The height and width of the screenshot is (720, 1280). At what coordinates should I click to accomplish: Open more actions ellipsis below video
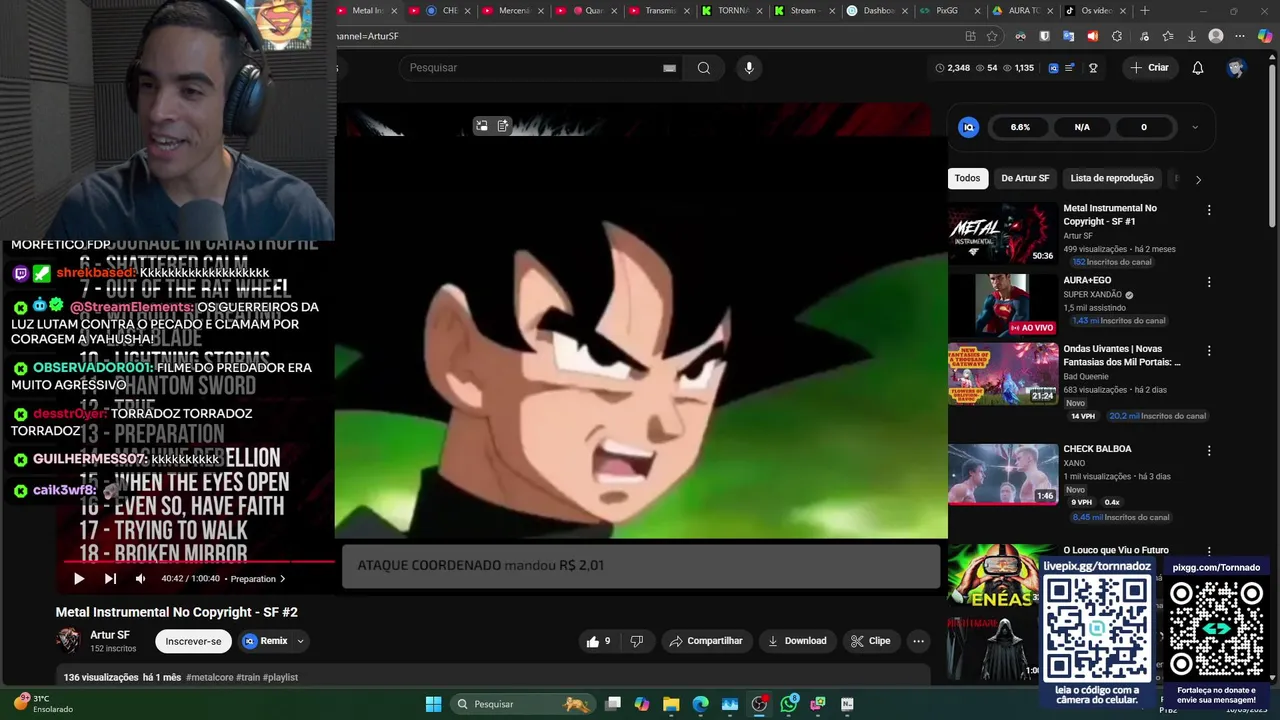coord(918,641)
